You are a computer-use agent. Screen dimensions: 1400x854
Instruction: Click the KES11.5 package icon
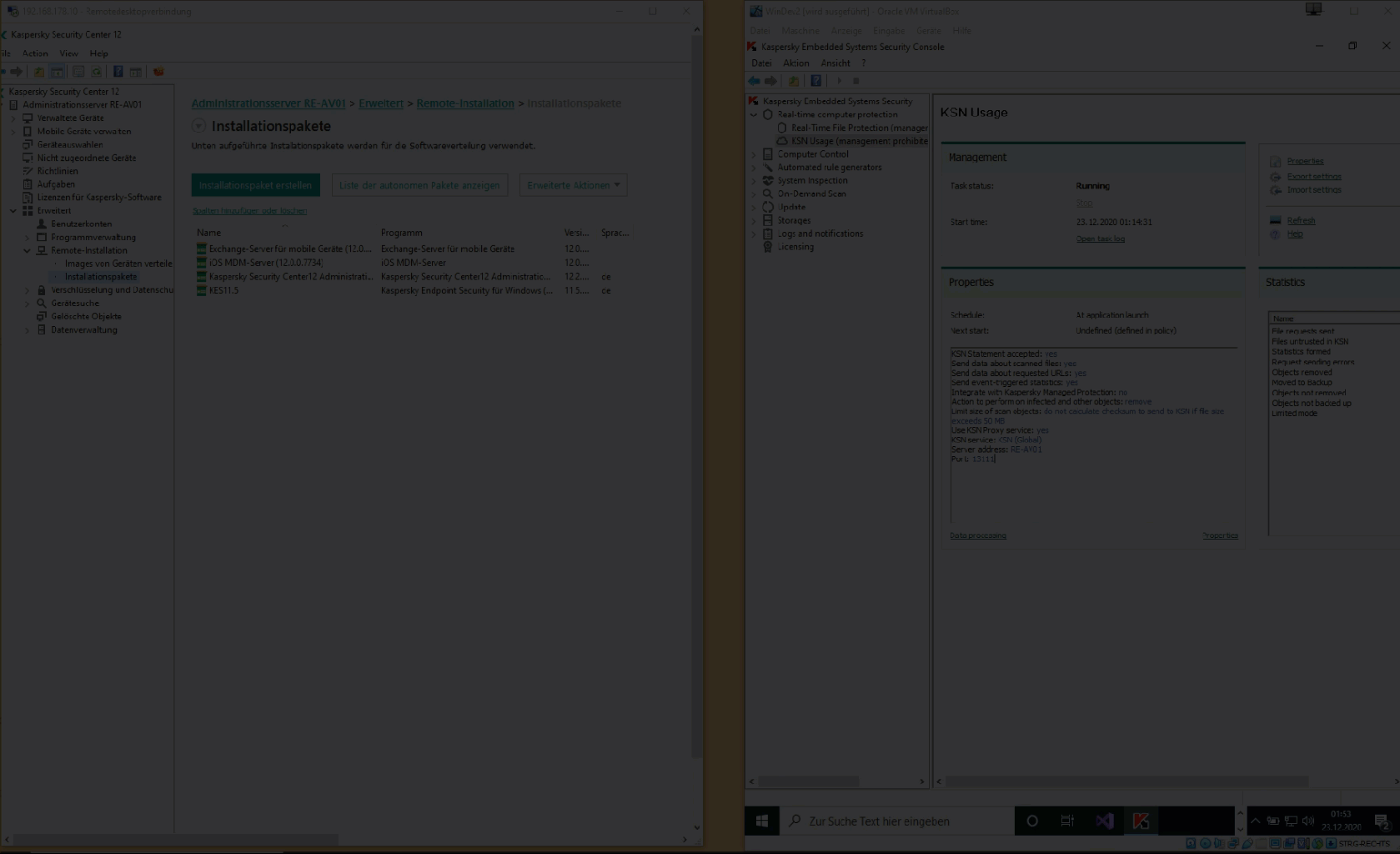coord(201,290)
